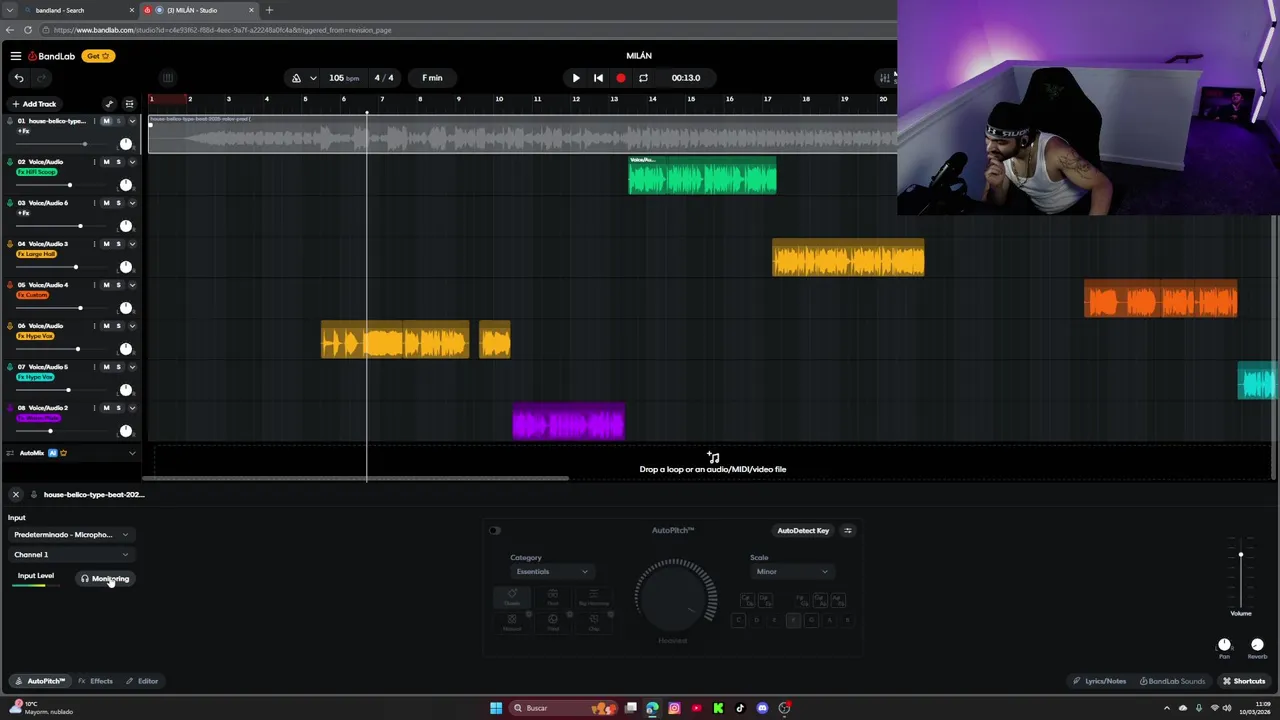Expand track 02 options chevron
Image resolution: width=1280 pixels, height=720 pixels.
(x=132, y=162)
